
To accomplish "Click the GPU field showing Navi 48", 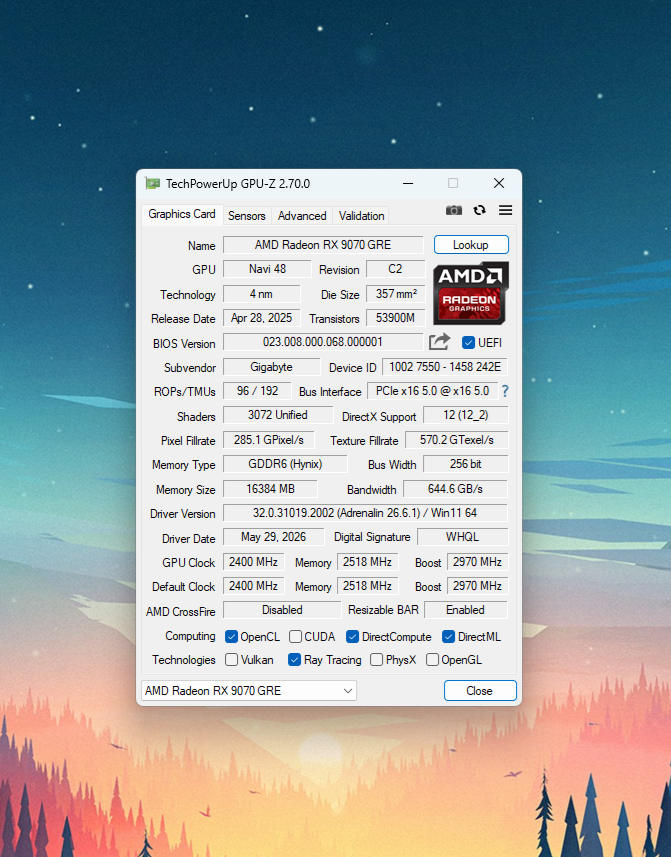I will pos(267,269).
